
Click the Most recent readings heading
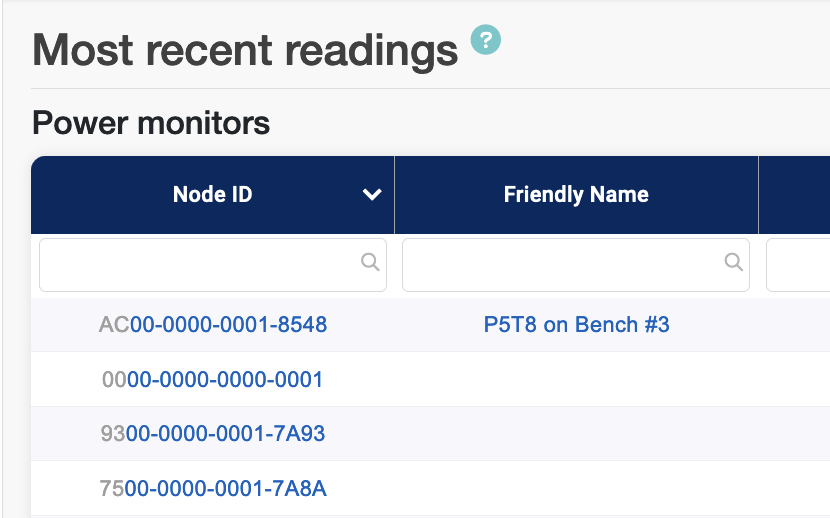tap(245, 50)
